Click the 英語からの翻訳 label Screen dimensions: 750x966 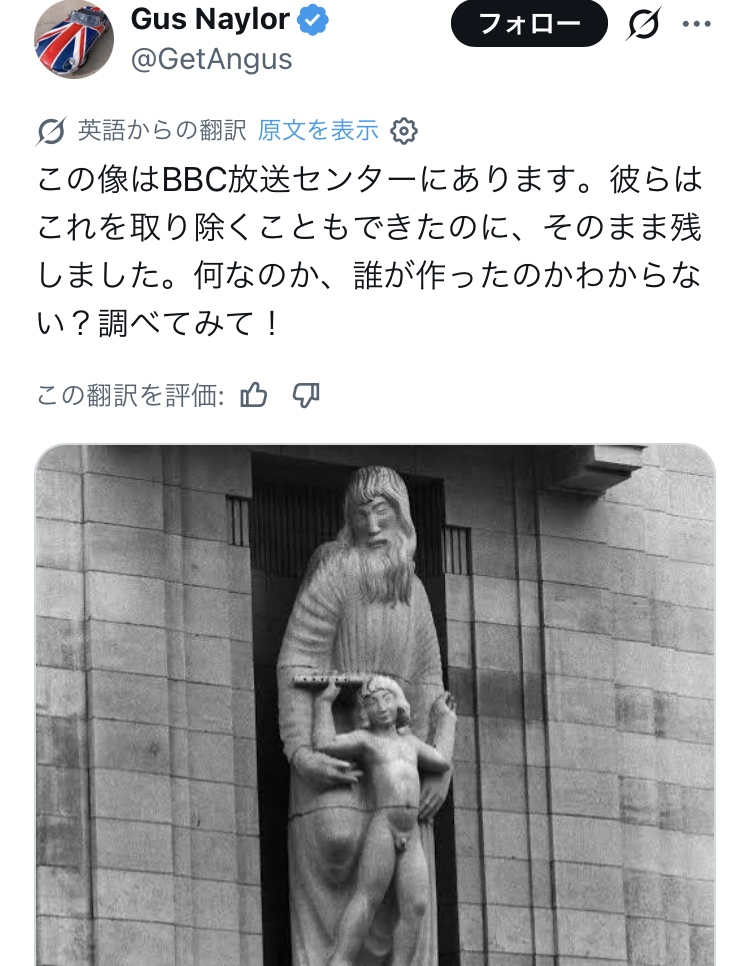click(162, 131)
